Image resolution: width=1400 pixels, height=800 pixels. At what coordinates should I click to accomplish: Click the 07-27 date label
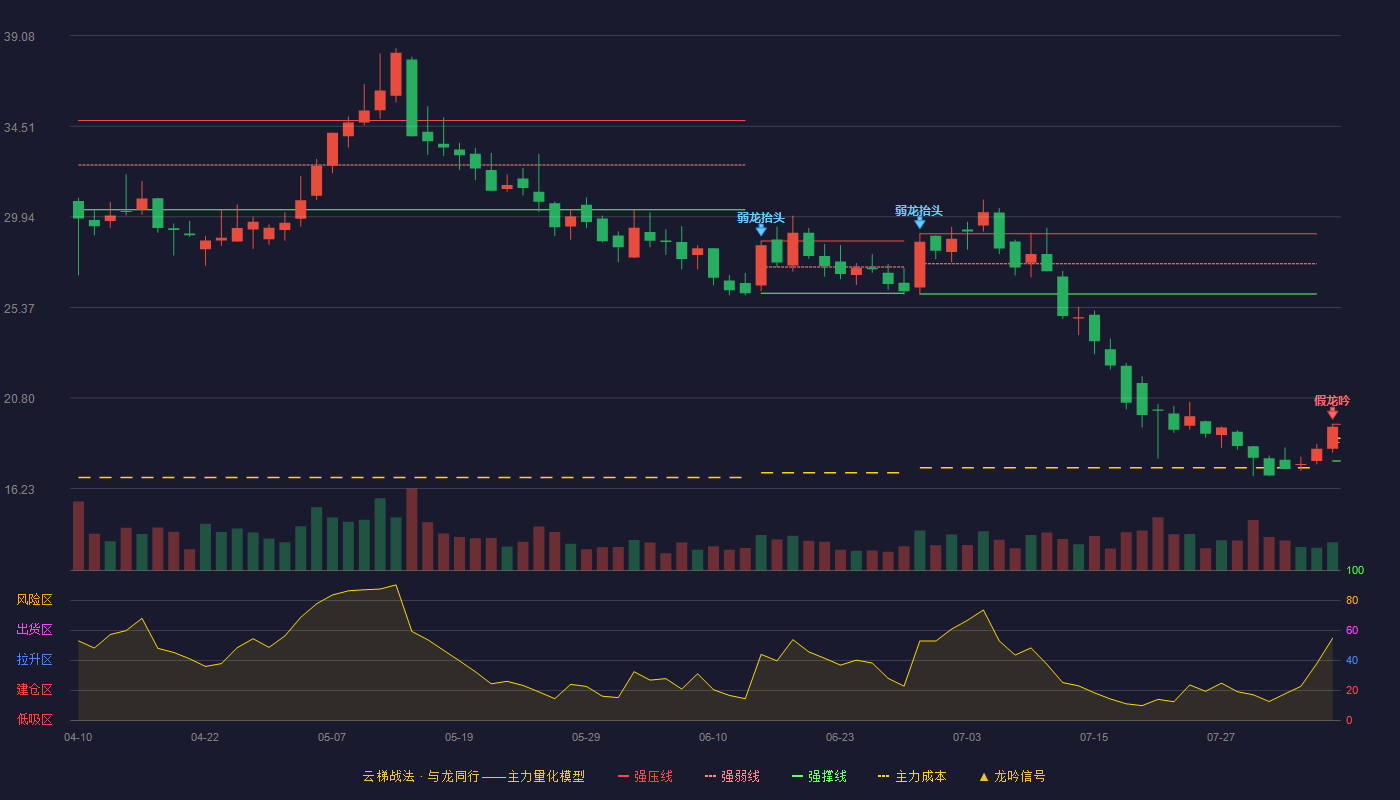point(1221,737)
